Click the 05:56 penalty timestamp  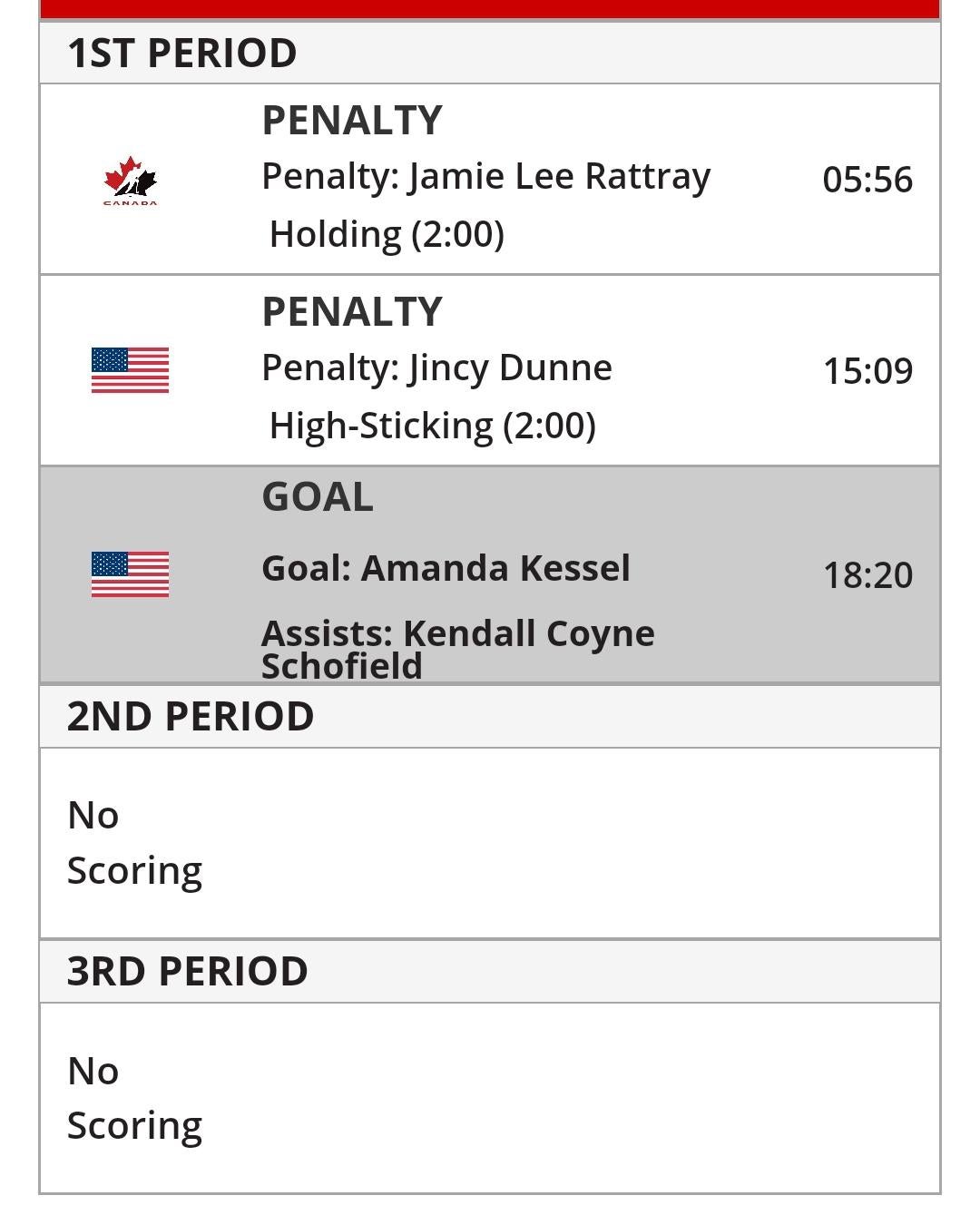tap(867, 180)
